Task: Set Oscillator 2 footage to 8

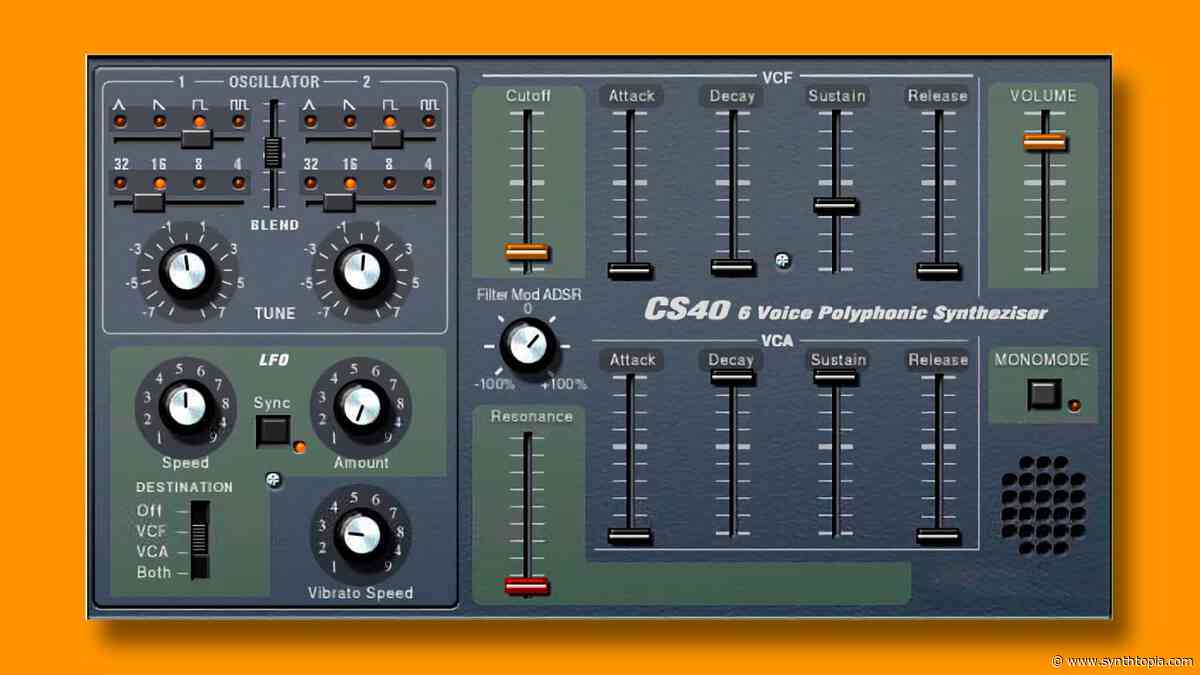Action: coord(390,183)
